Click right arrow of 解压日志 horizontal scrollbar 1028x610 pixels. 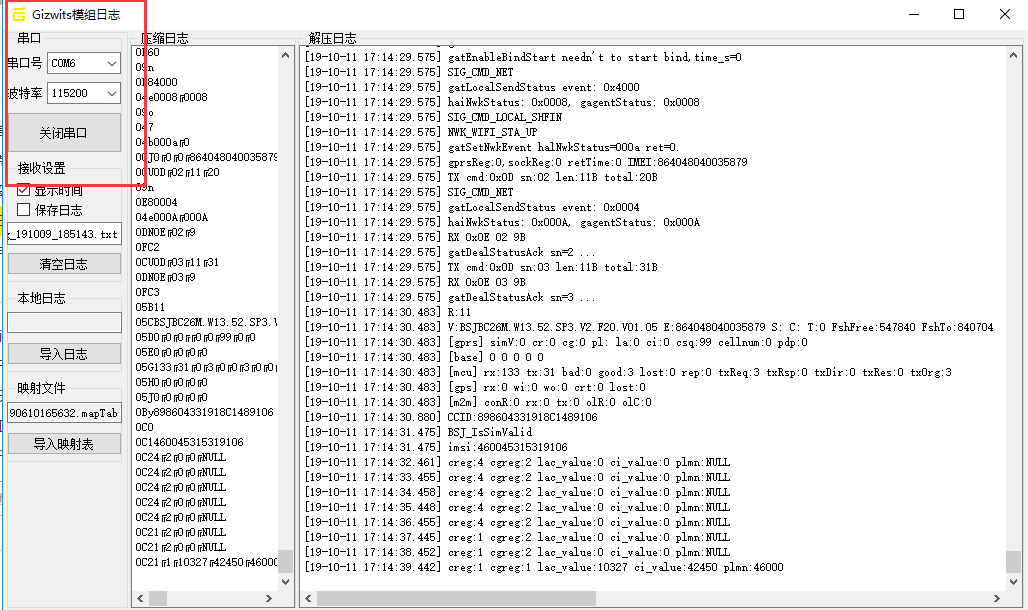point(997,599)
